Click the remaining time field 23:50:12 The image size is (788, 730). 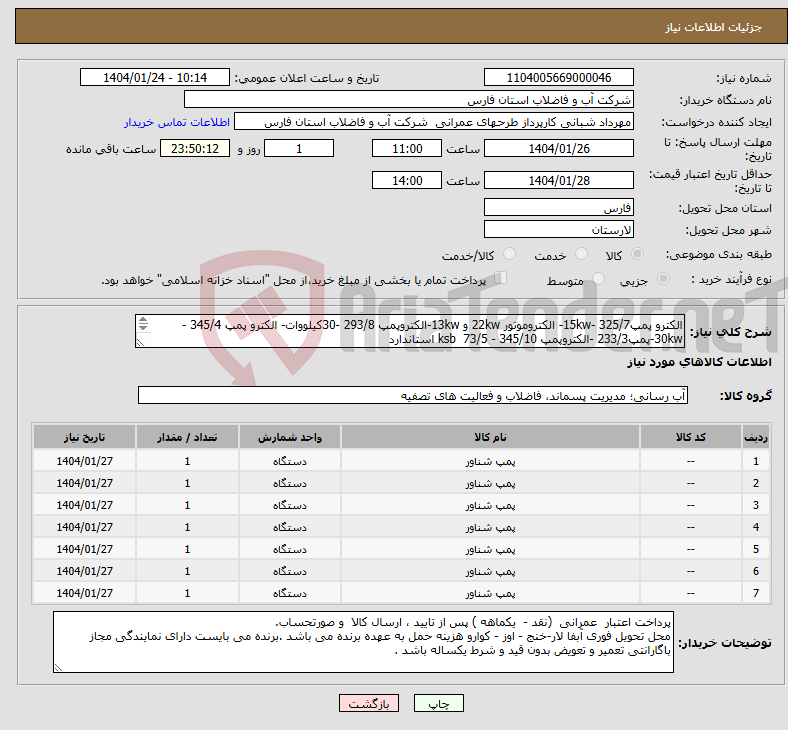click(195, 149)
